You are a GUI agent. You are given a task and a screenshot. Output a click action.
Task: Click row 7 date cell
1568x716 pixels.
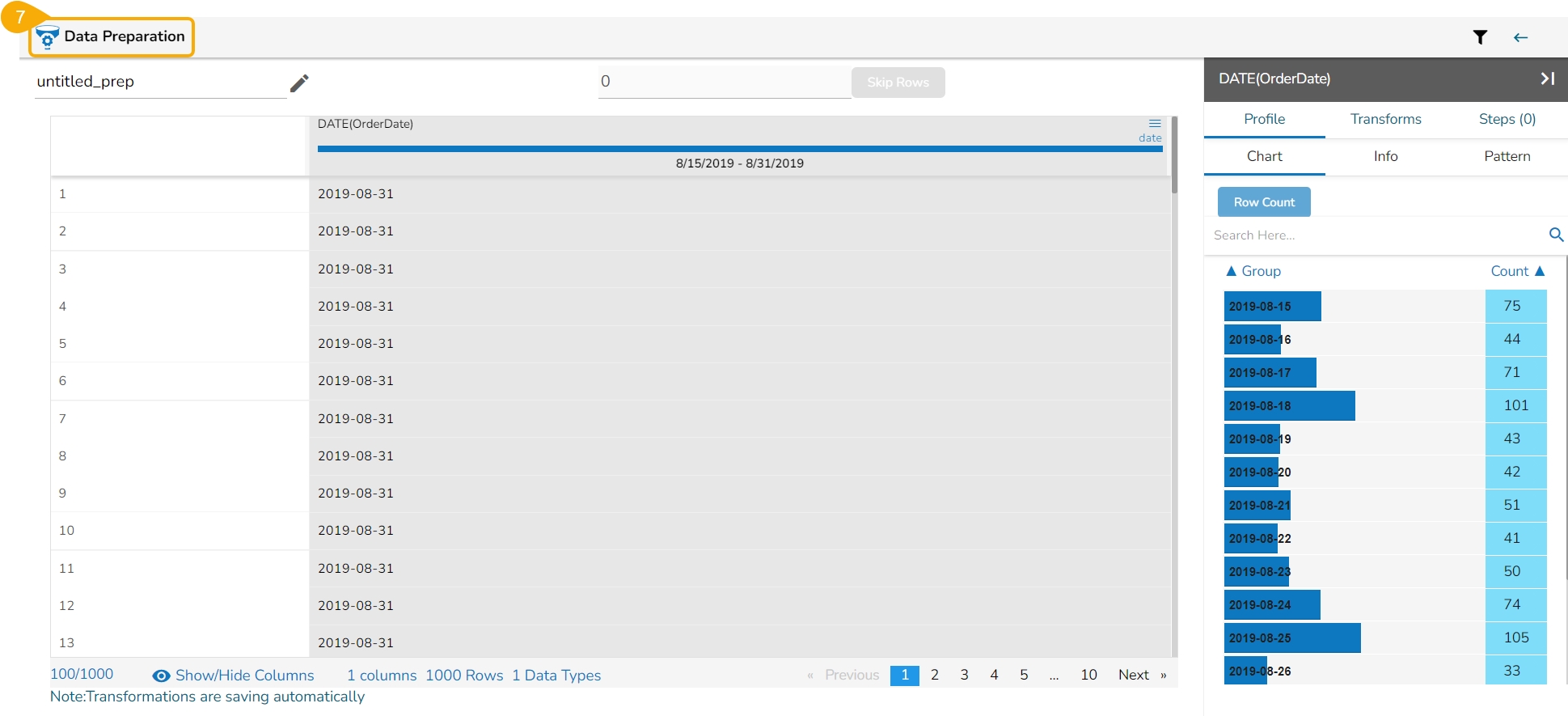356,419
